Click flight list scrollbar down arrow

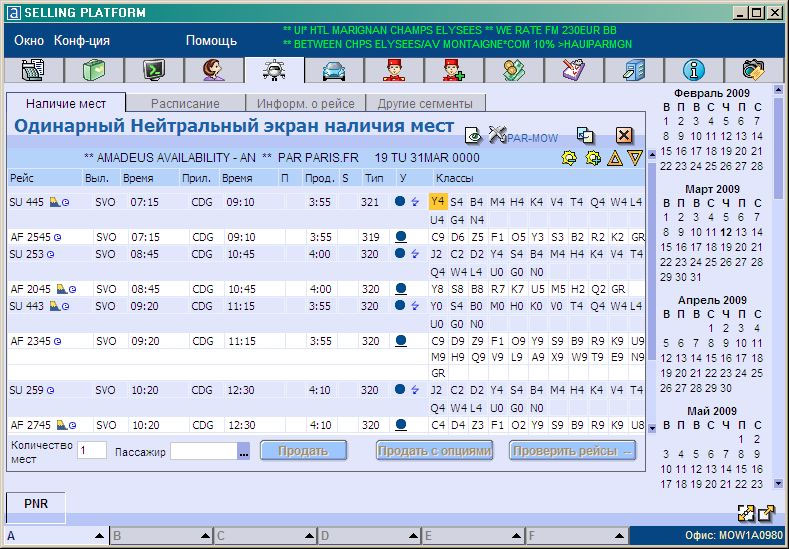click(x=652, y=428)
